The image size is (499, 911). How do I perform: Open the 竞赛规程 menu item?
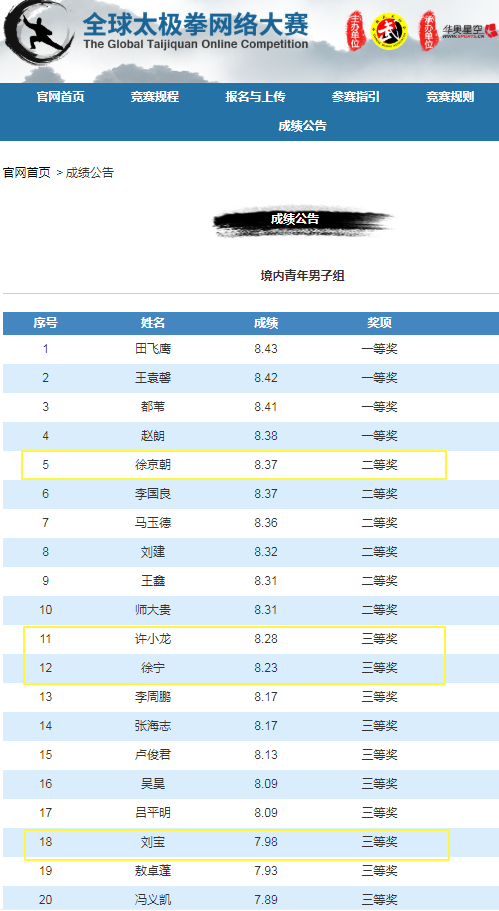pyautogui.click(x=155, y=97)
